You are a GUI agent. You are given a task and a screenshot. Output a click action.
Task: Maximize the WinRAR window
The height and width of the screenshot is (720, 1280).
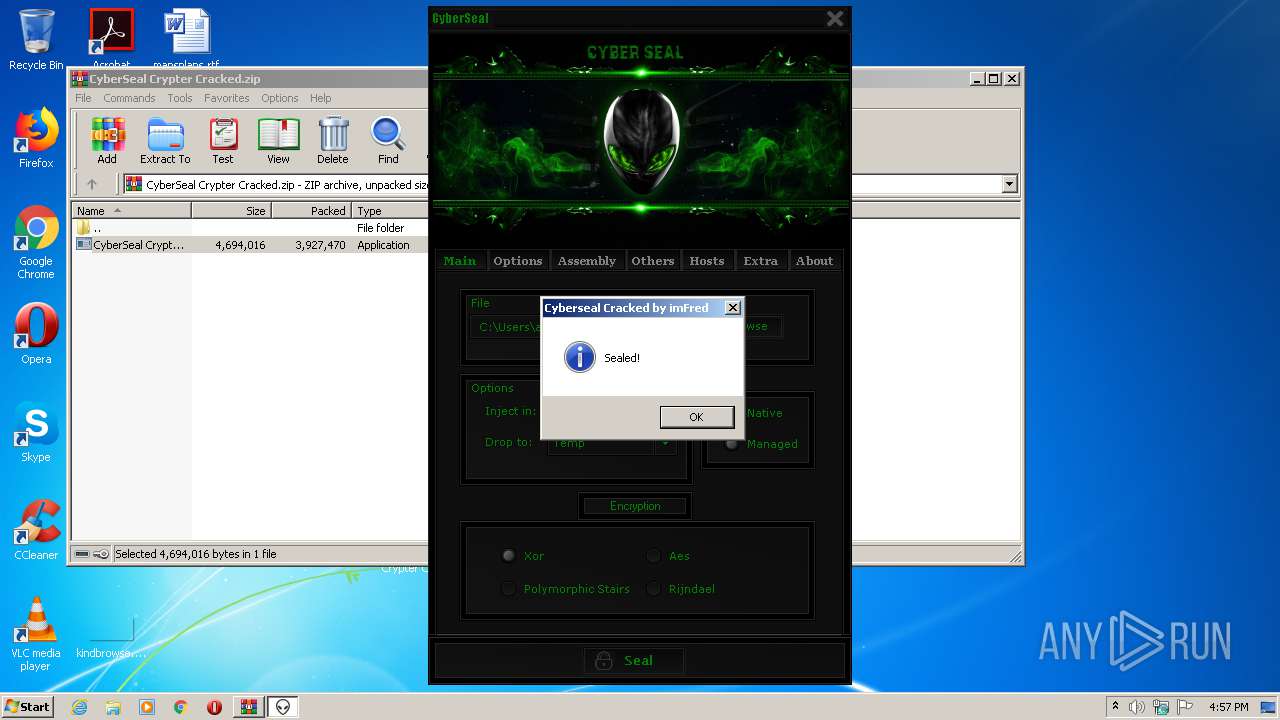[993, 78]
